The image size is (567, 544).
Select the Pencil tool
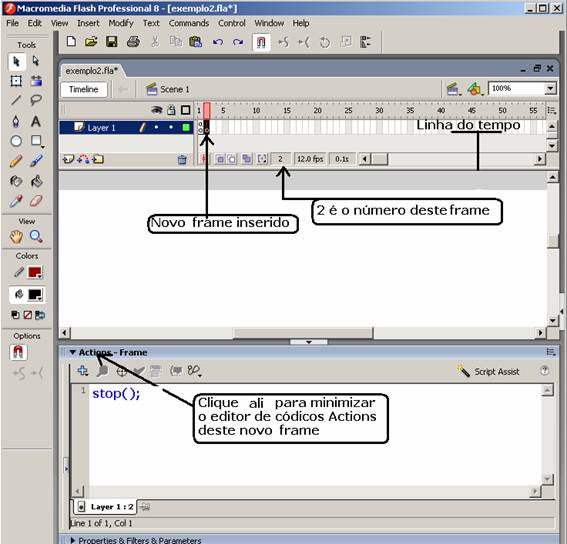16,161
